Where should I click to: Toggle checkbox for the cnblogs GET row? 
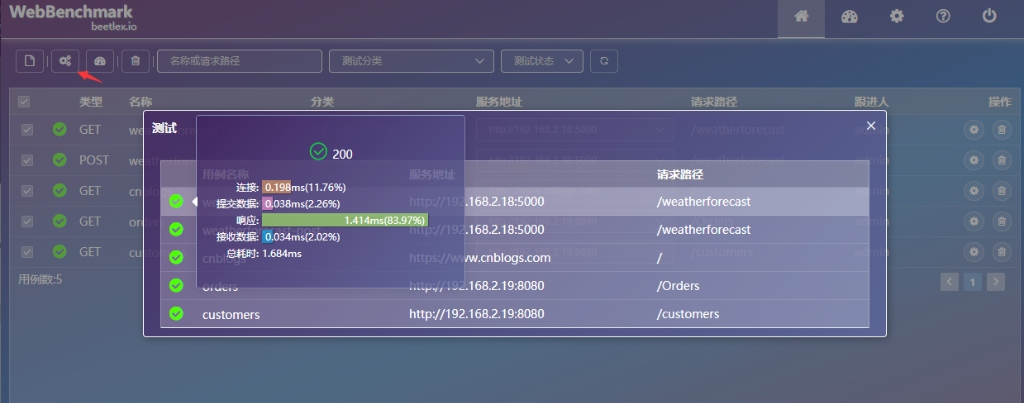pos(27,191)
